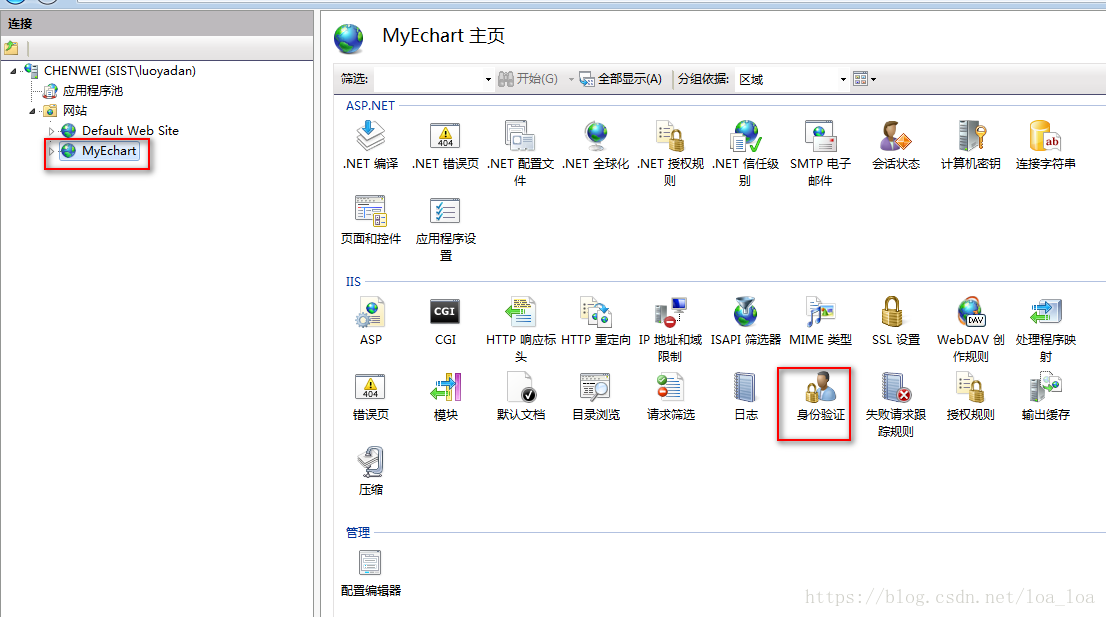Open the .NET 编译 feature
Image resolution: width=1106 pixels, height=617 pixels.
click(x=370, y=146)
